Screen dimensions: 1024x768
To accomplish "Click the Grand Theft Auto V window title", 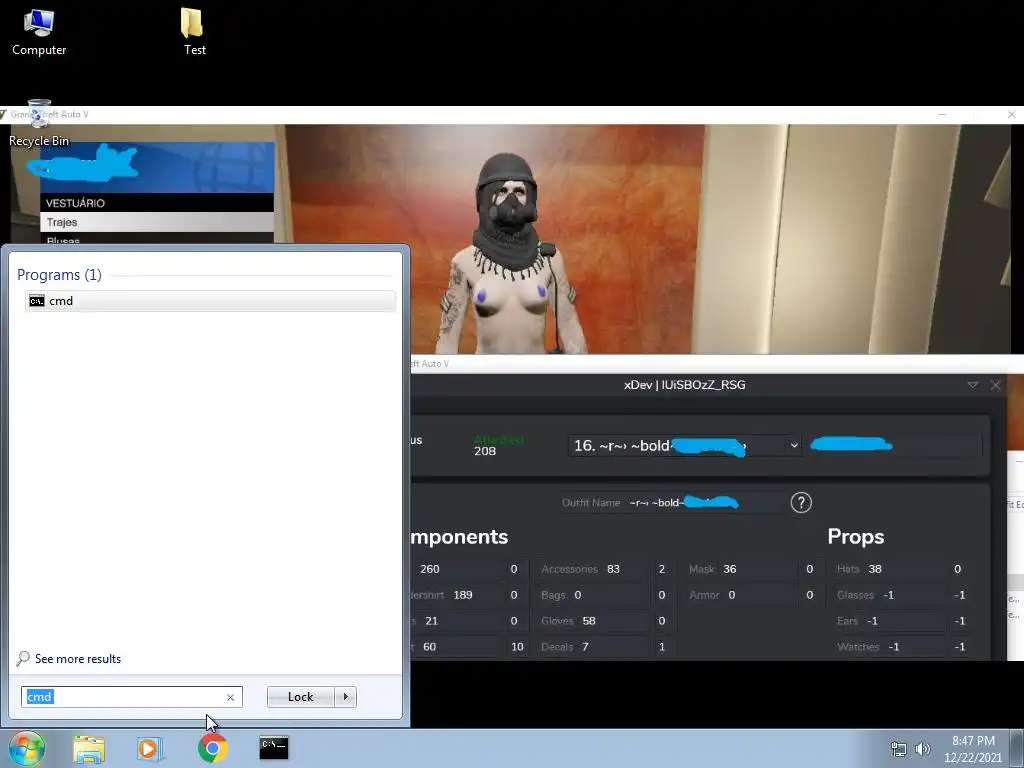I will [x=49, y=114].
